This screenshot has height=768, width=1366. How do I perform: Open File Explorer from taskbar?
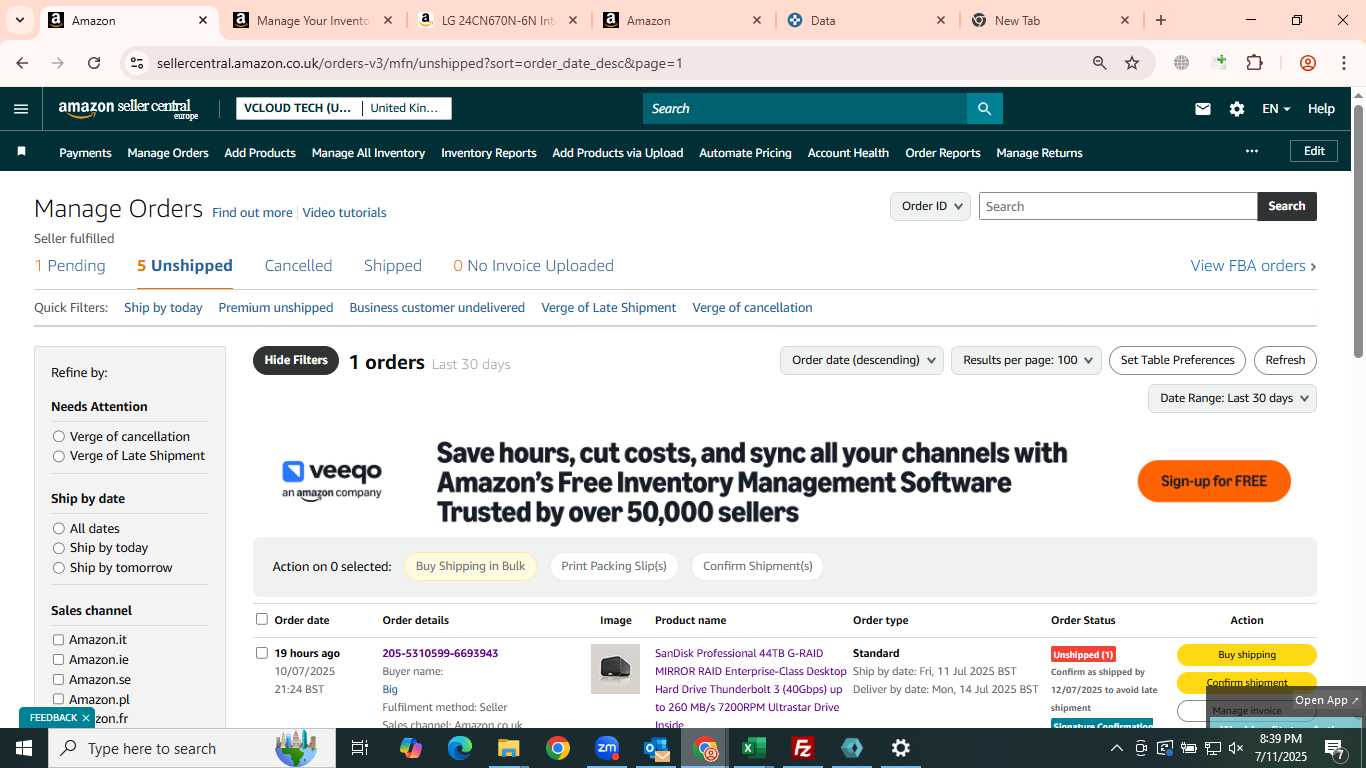pyautogui.click(x=508, y=748)
